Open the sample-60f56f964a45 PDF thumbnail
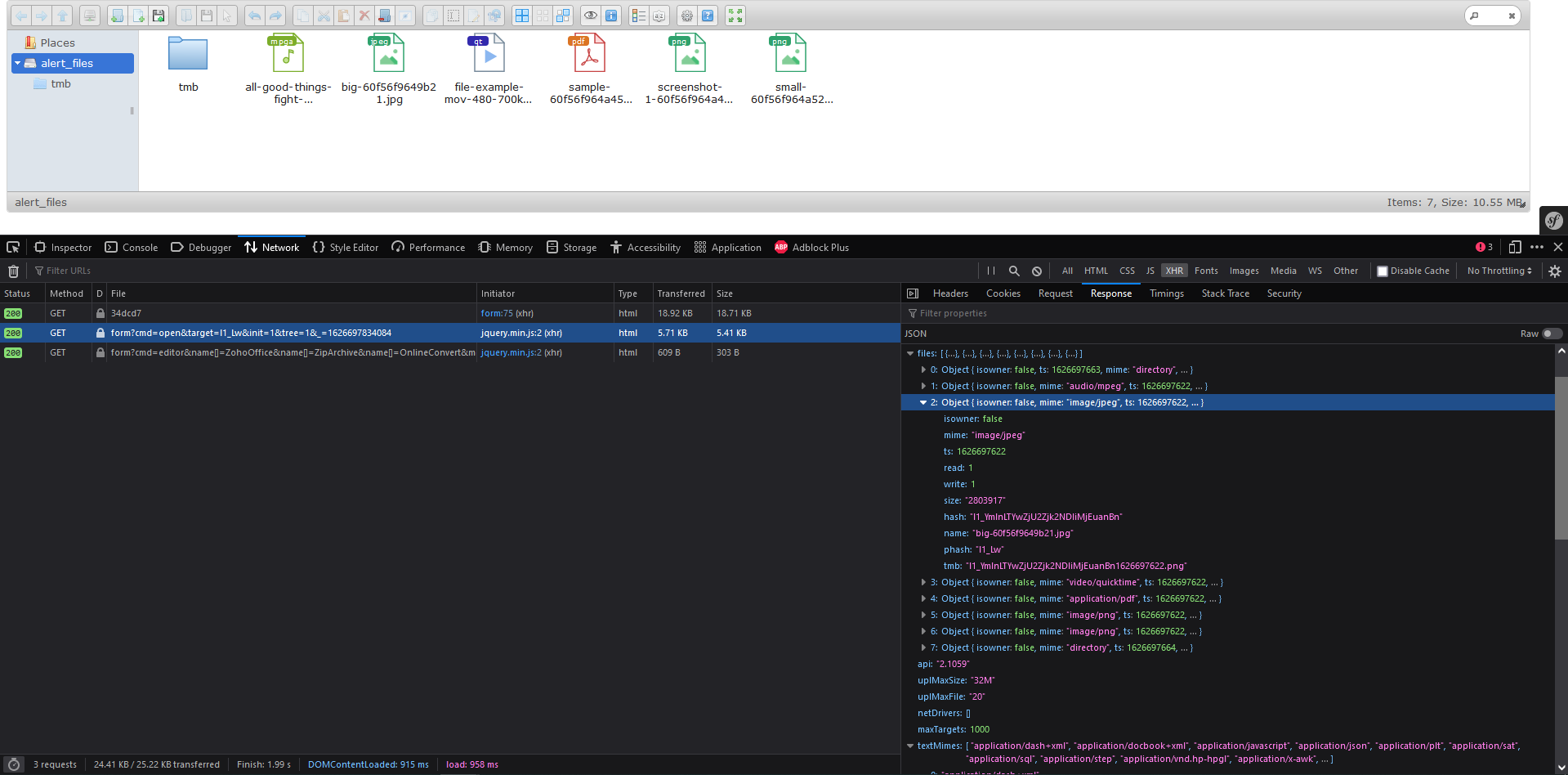The height and width of the screenshot is (775, 1568). coord(590,52)
